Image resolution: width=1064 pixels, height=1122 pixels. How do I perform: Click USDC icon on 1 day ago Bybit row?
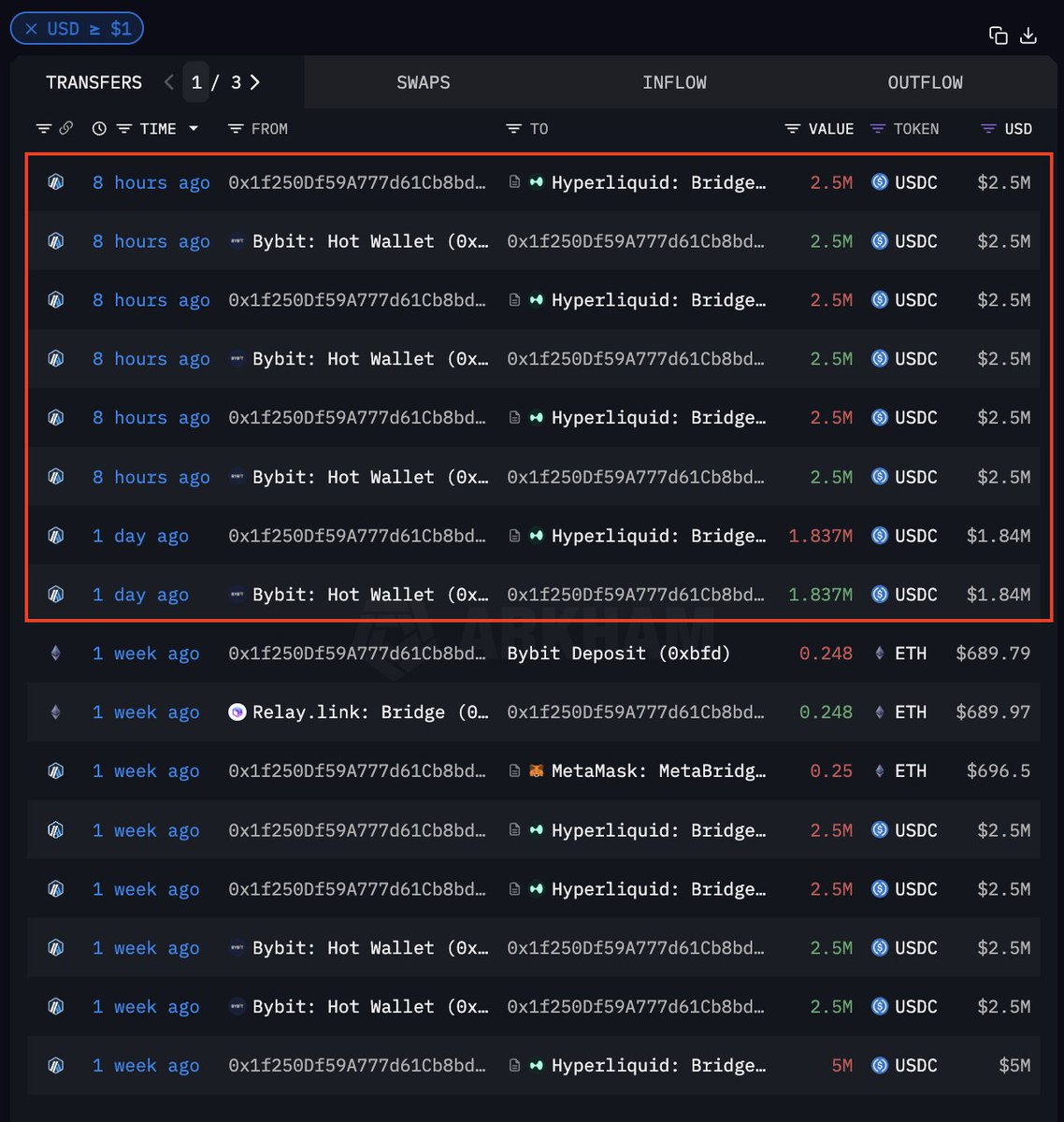880,595
